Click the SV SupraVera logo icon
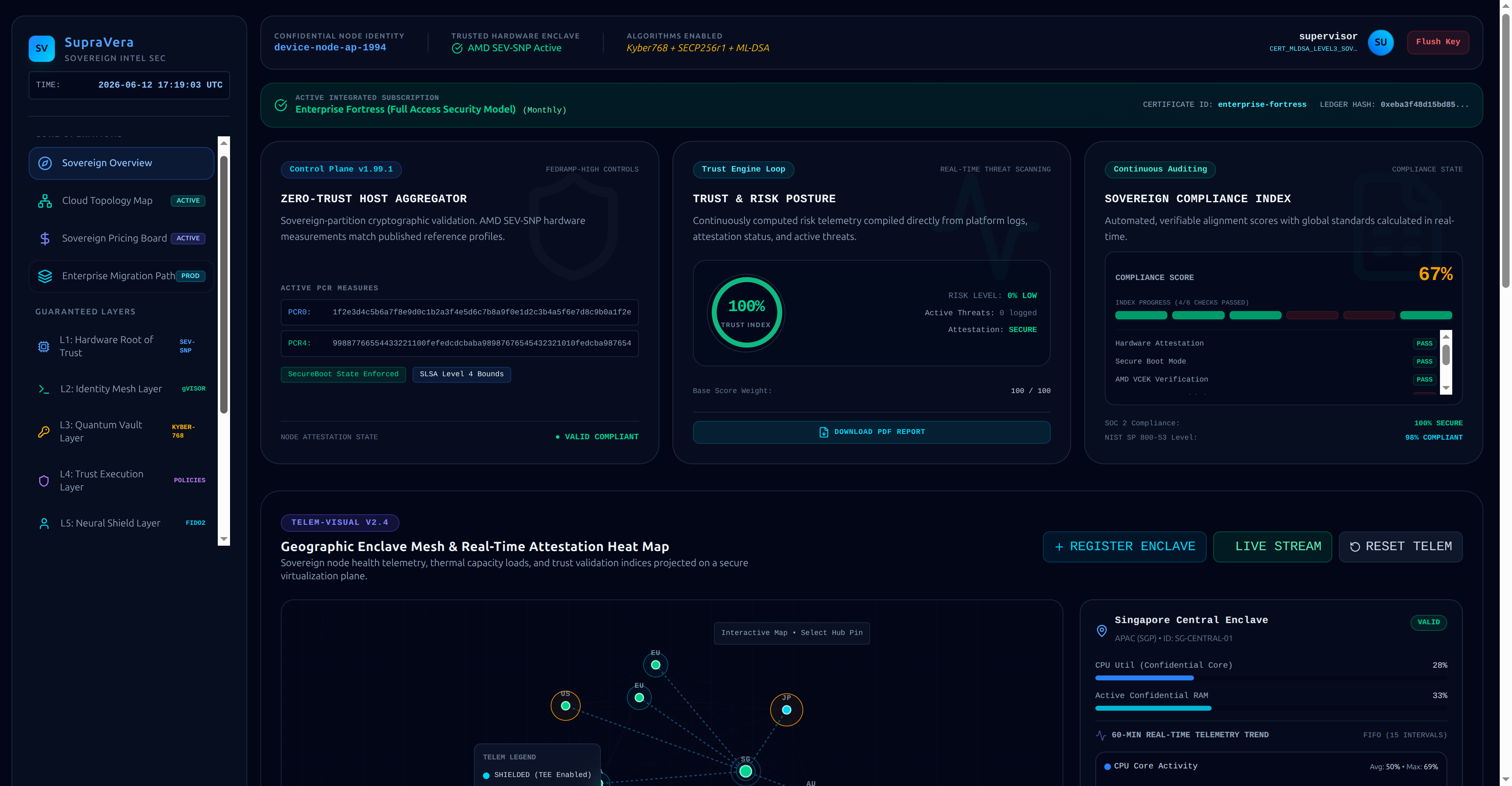1512x786 pixels. pyautogui.click(x=42, y=49)
